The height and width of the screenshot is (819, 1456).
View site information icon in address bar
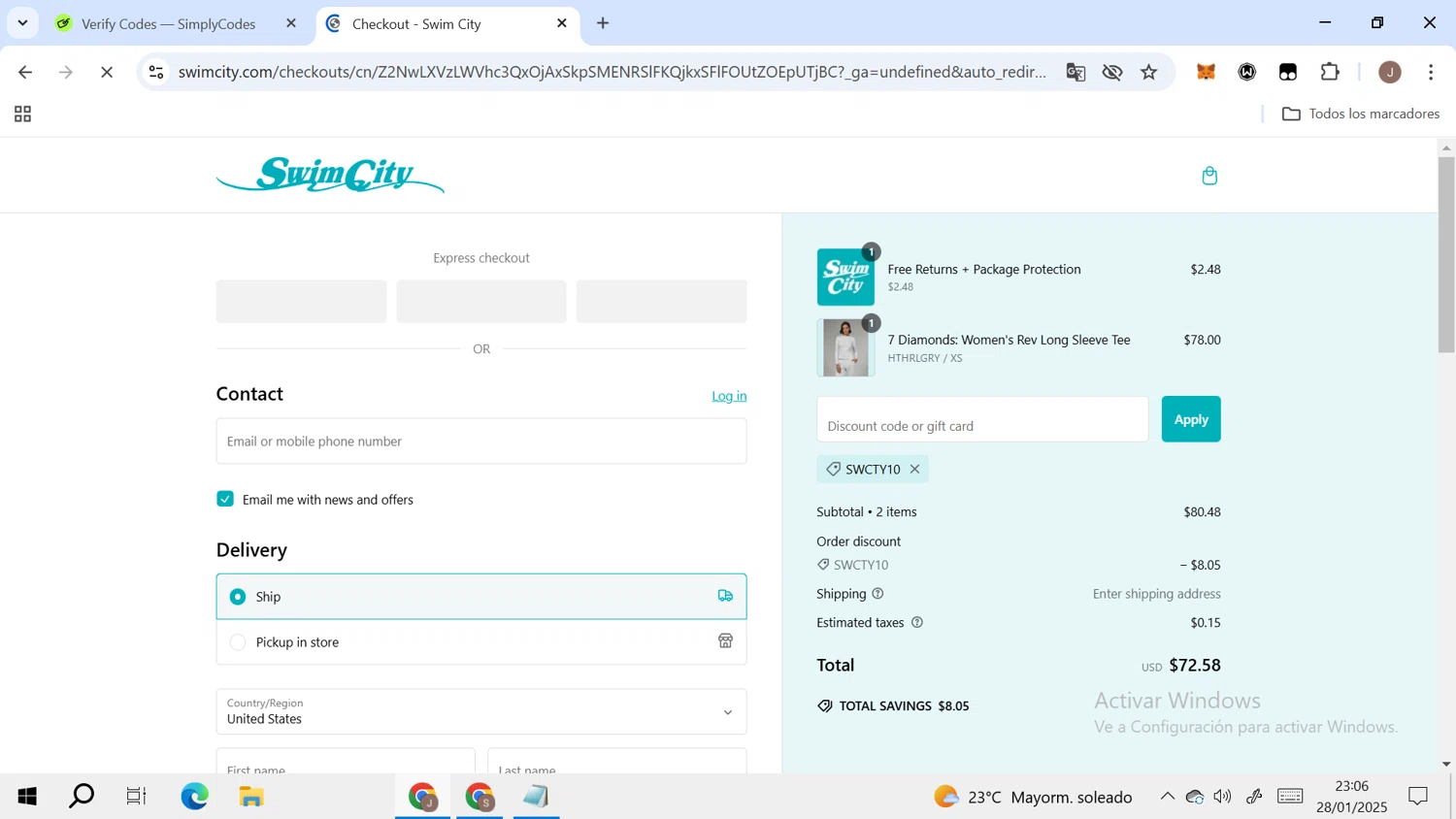point(156,72)
